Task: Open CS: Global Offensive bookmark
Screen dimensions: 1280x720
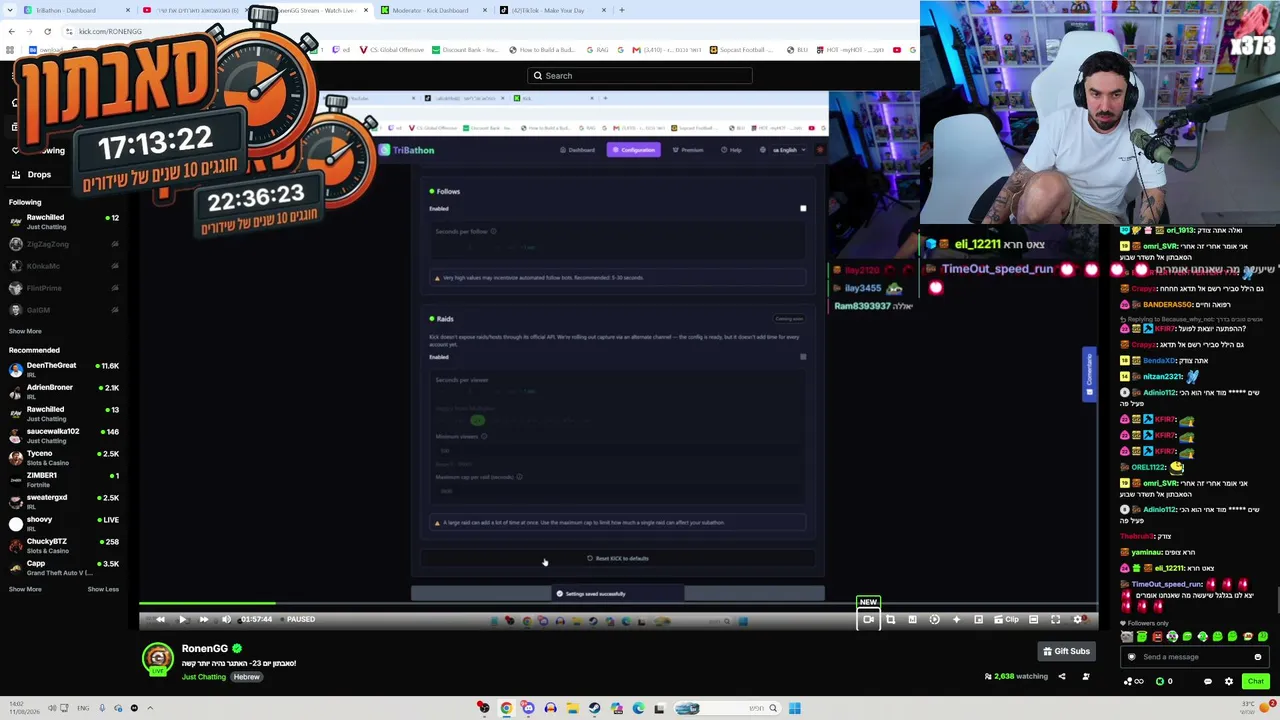Action: (x=392, y=50)
